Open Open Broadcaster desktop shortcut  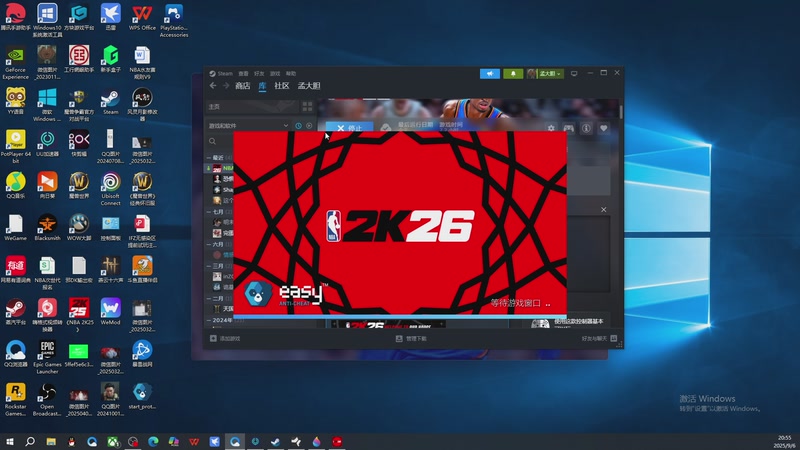coord(47,400)
